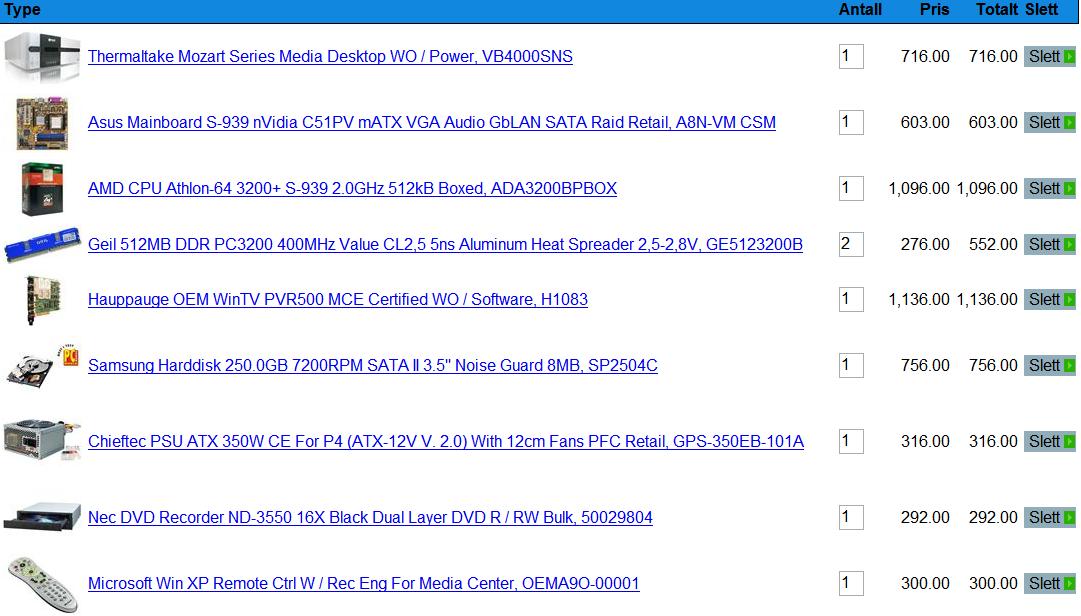
Task: Open Samsung Harddisk 250.0GB link
Action: pos(373,366)
